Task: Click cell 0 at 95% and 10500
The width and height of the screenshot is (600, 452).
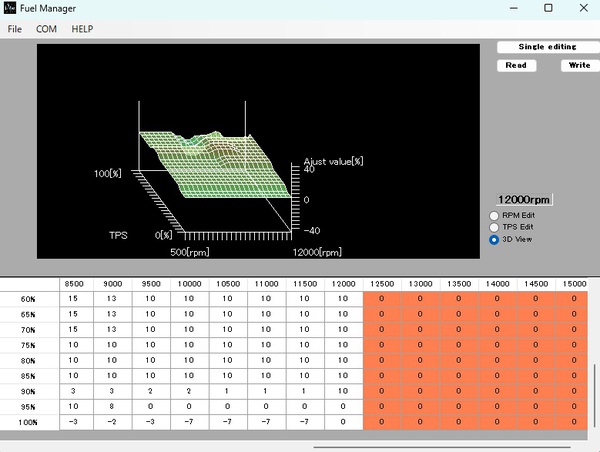Action: coord(228,407)
